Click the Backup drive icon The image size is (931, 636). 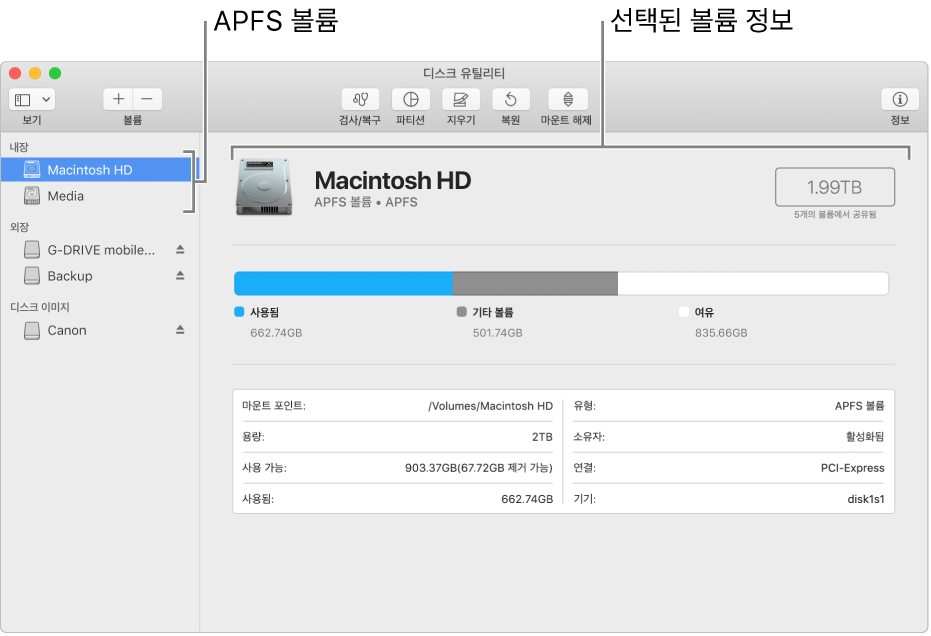coord(32,276)
